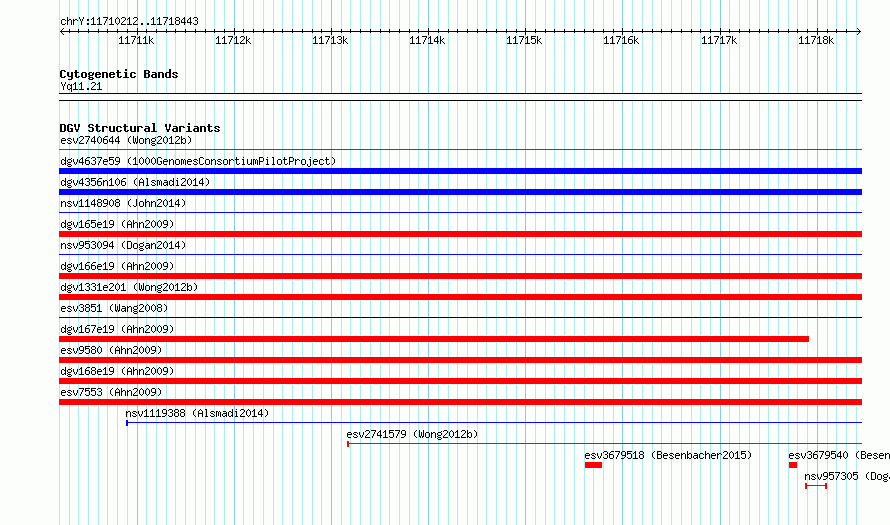Click the Yq11.21 band label
Viewport: 890px width, 525px height.
[81, 86]
